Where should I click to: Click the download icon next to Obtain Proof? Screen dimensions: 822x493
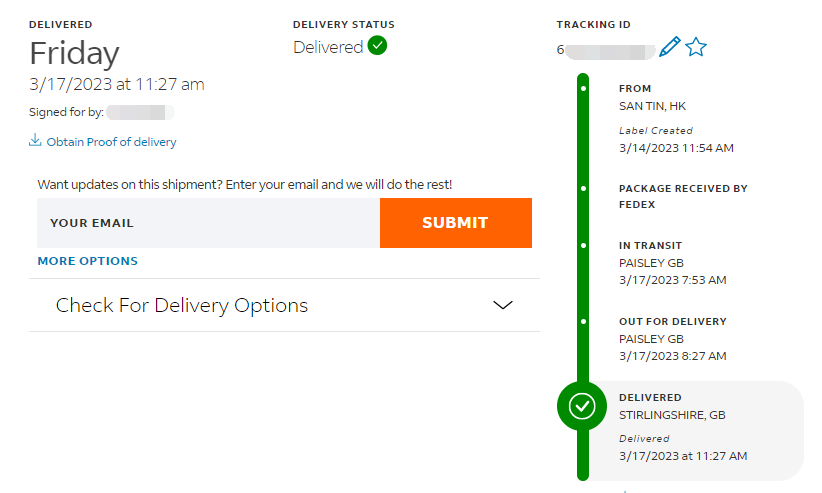(x=35, y=140)
